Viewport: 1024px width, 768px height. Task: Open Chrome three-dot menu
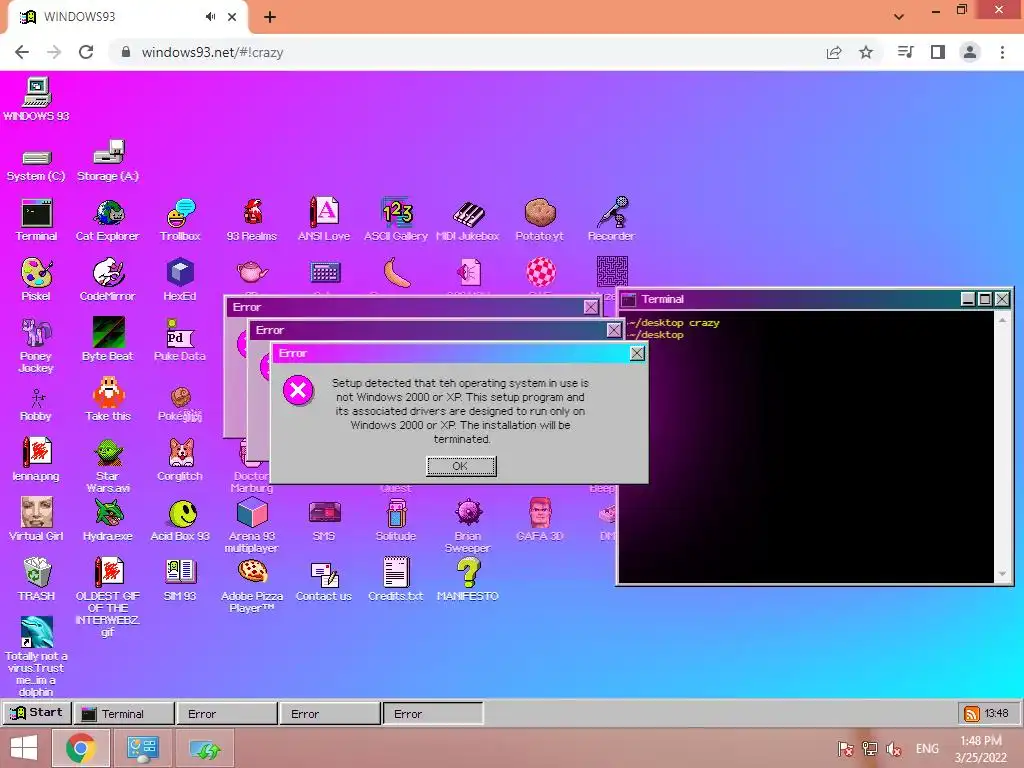(1002, 52)
